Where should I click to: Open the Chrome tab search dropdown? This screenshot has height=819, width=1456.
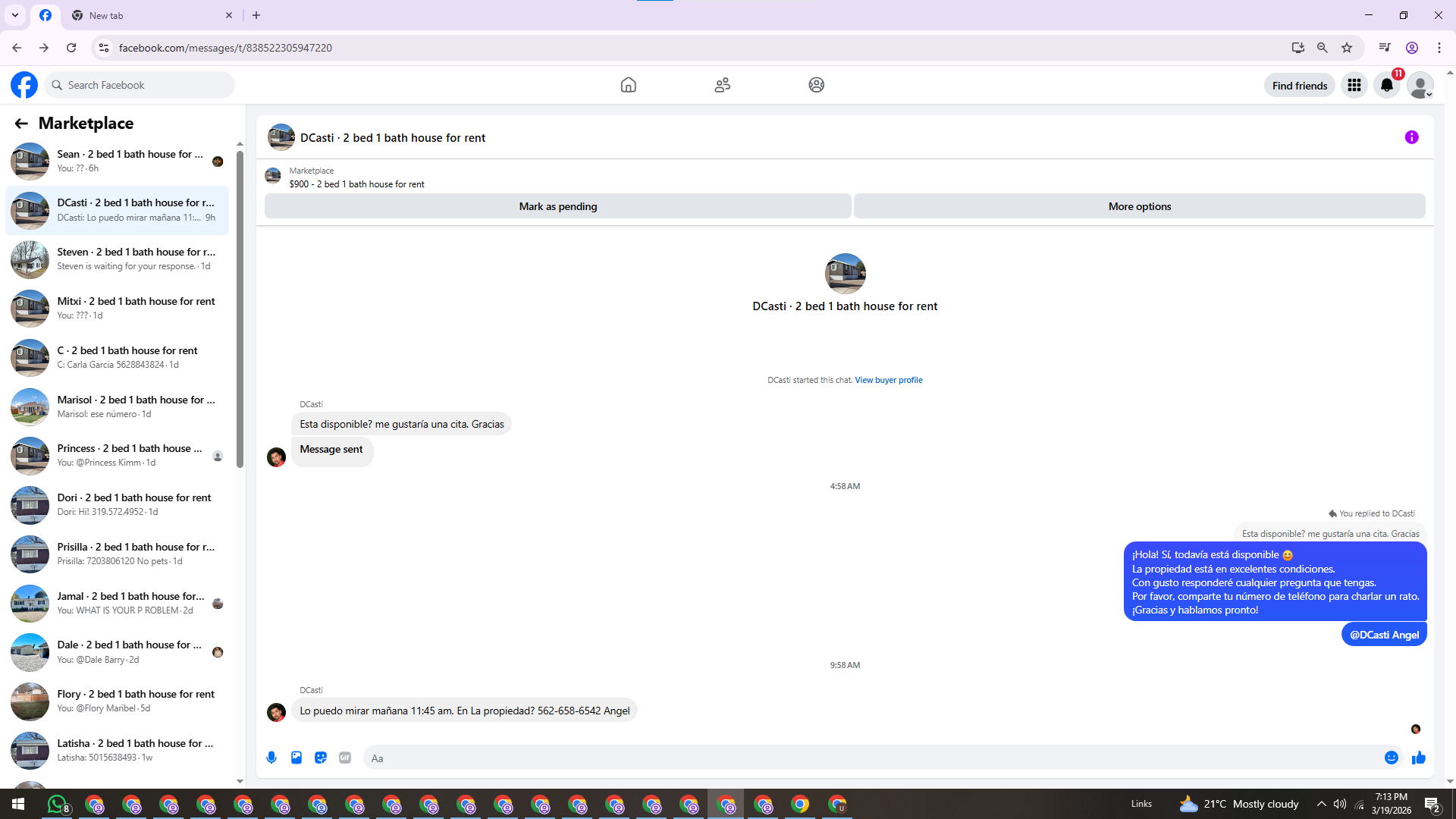click(14, 15)
